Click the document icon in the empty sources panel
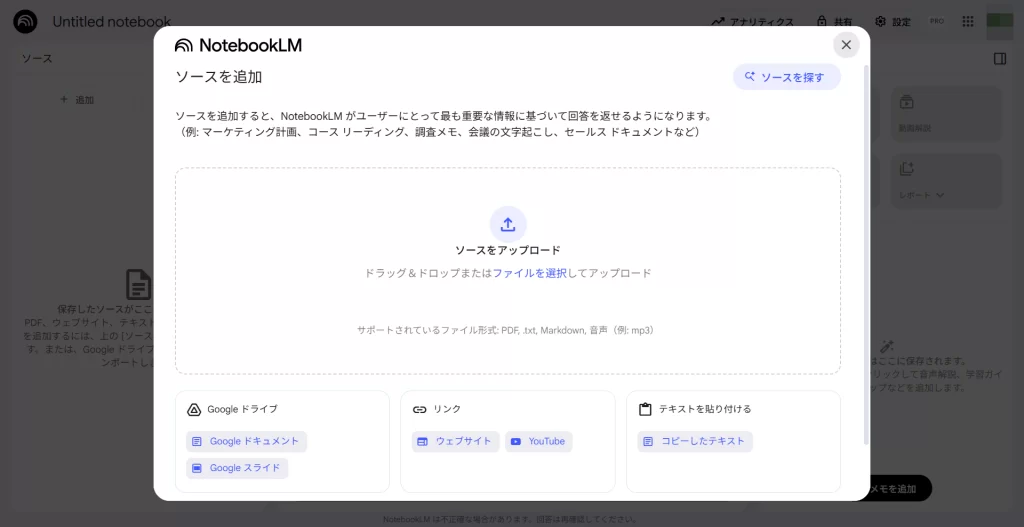Viewport: 1024px width, 527px height. pyautogui.click(x=138, y=284)
